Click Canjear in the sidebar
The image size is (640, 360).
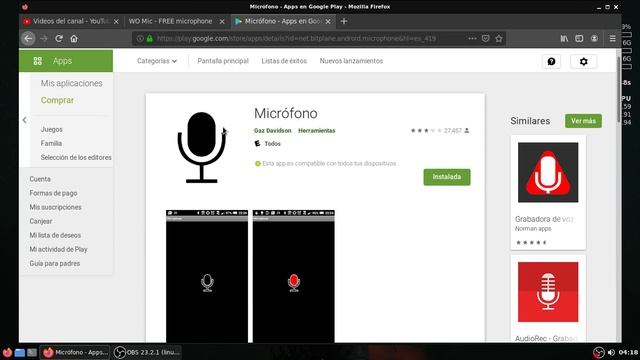point(41,221)
